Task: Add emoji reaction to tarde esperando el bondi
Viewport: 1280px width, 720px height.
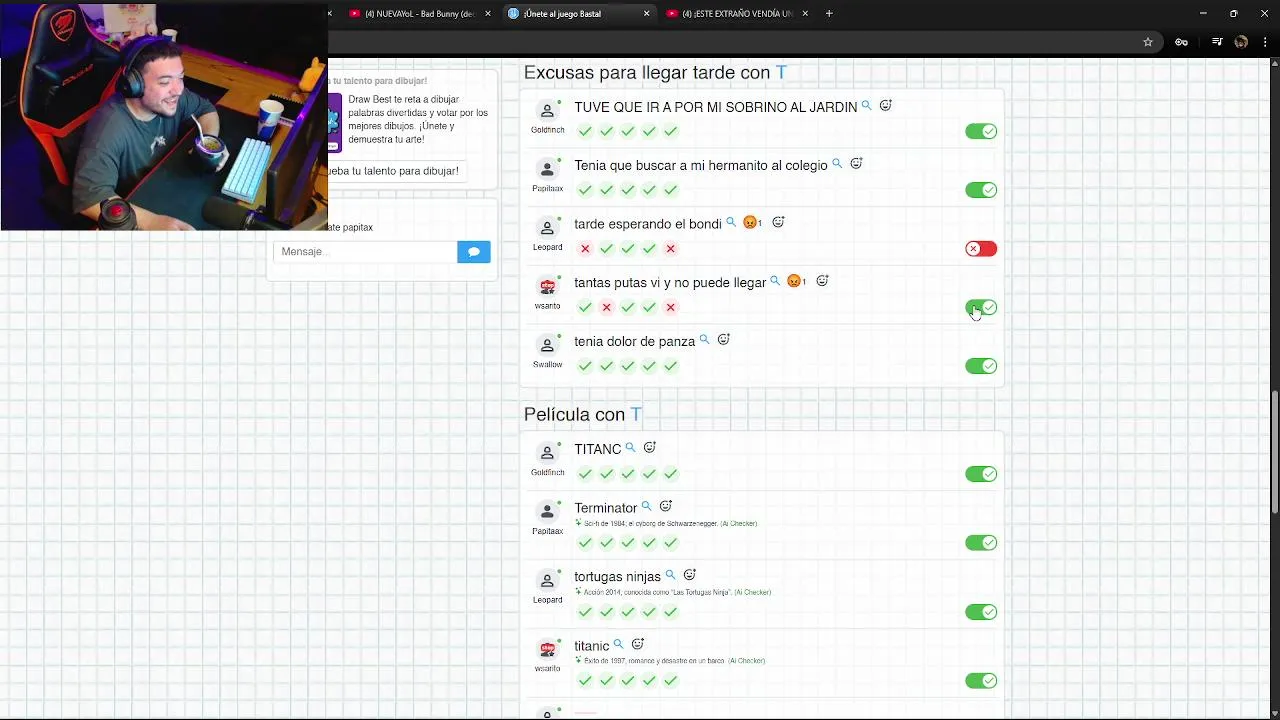Action: (x=778, y=222)
